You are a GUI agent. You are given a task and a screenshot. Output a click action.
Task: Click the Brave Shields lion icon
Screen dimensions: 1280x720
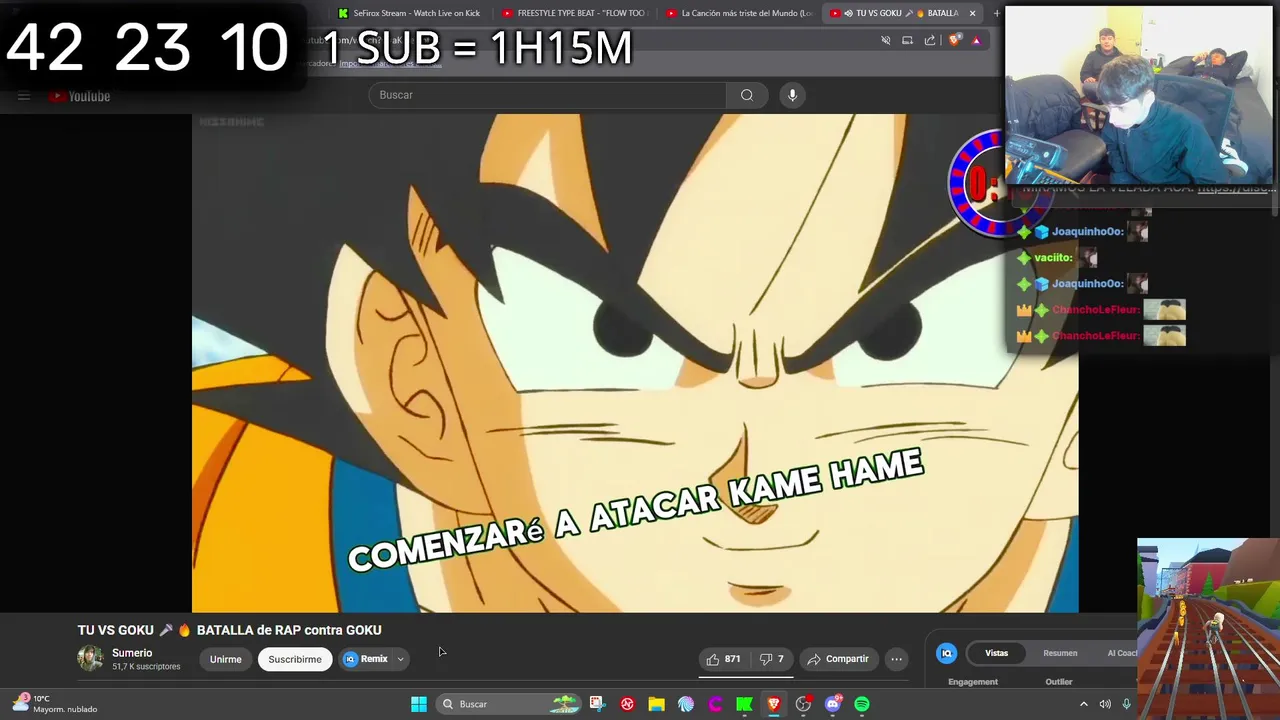(955, 40)
